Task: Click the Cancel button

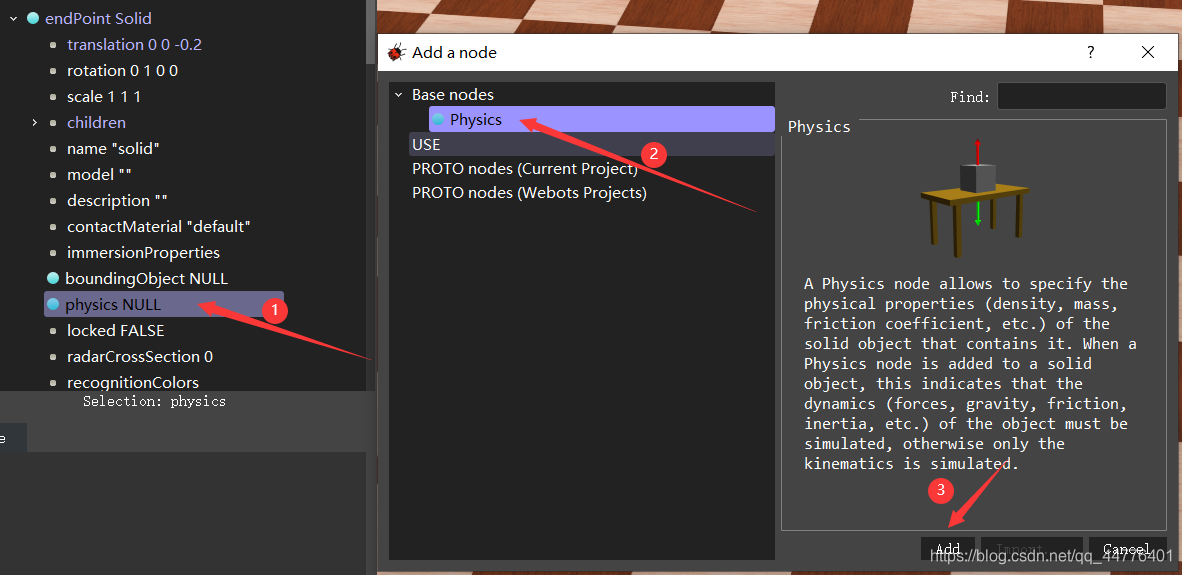Action: tap(1126, 549)
